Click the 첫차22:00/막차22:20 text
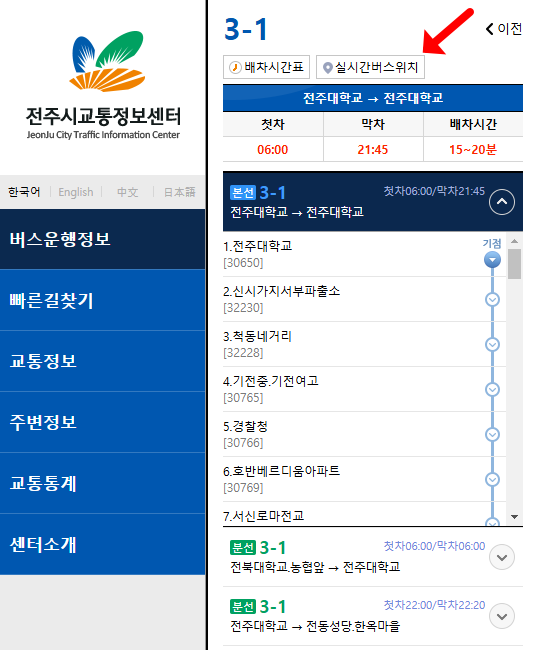The height and width of the screenshot is (650, 533). (x=434, y=605)
